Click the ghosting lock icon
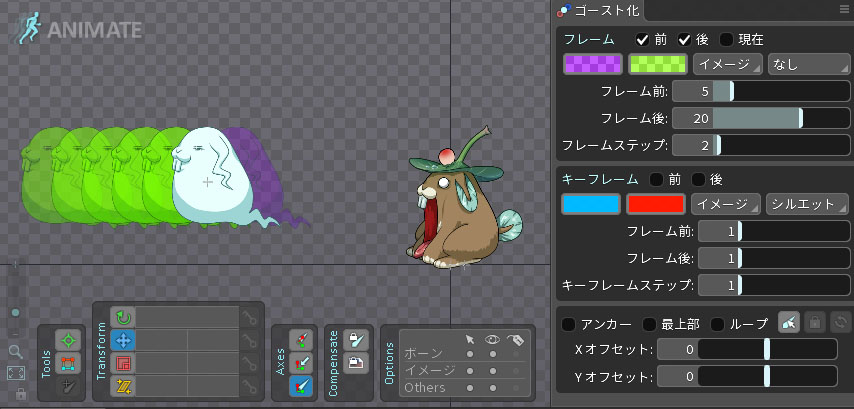 click(815, 323)
